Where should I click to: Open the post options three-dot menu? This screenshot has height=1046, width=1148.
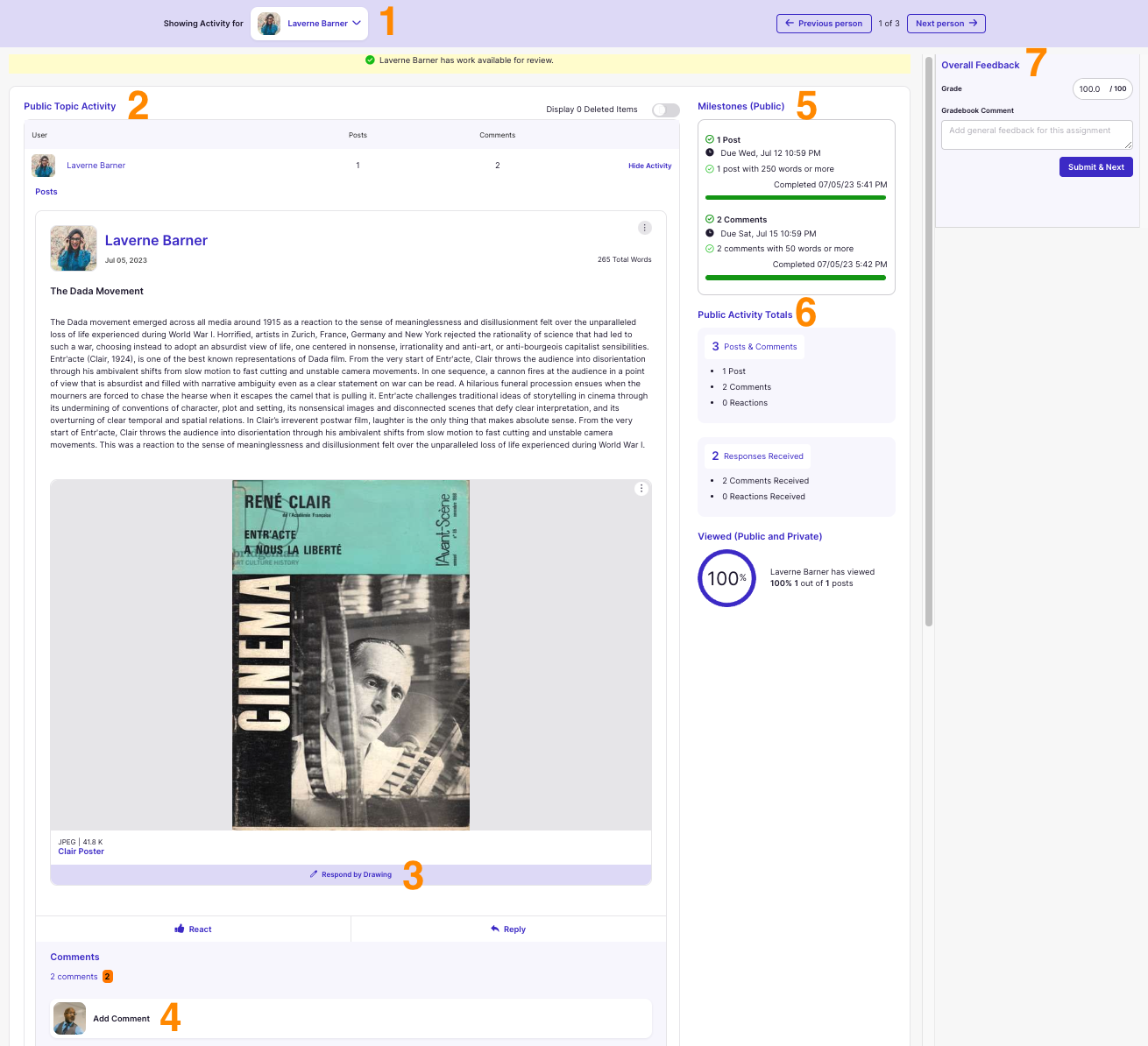pyautogui.click(x=644, y=228)
